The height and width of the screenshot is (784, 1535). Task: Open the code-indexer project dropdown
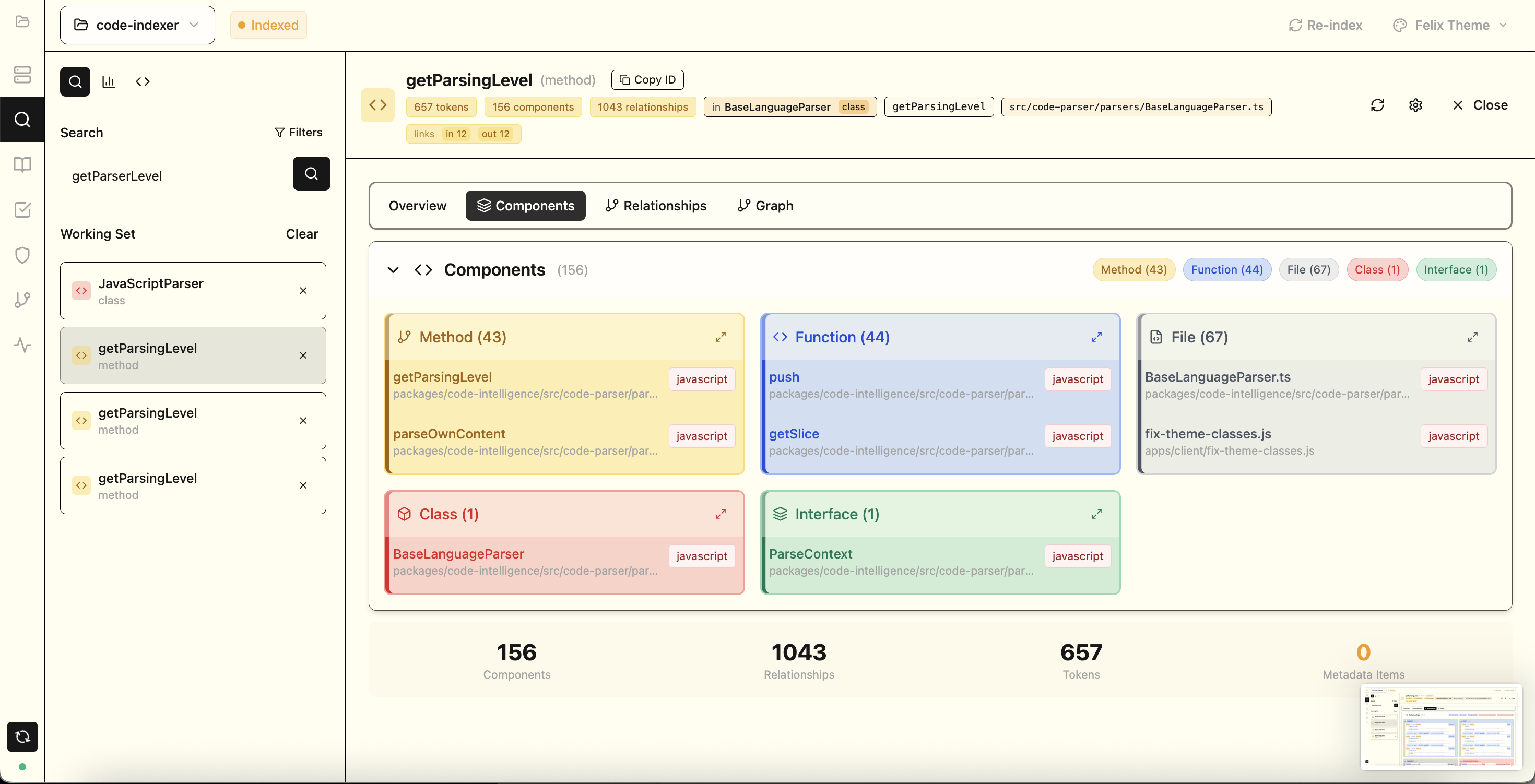tap(137, 25)
